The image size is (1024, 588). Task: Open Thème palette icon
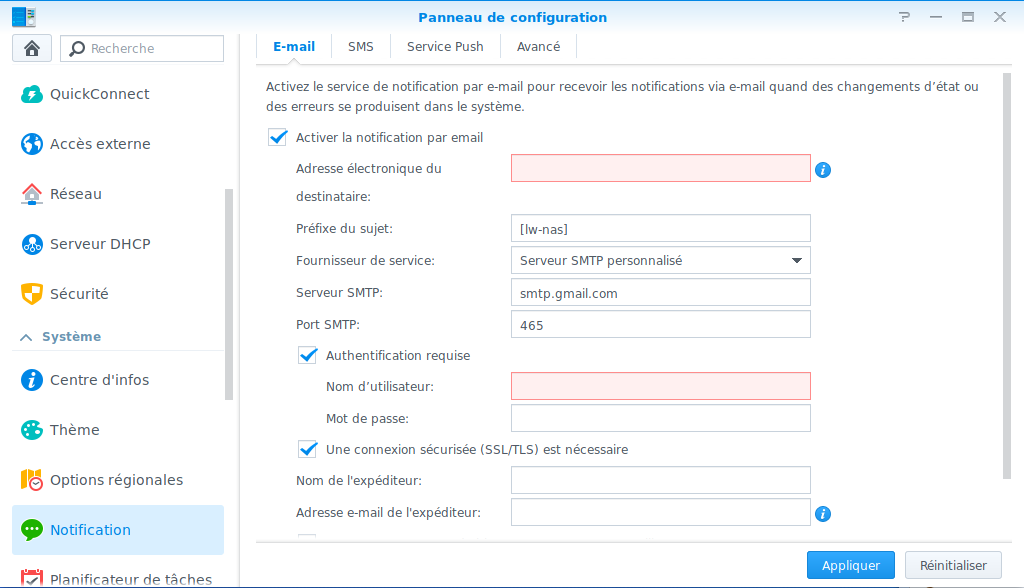[32, 430]
